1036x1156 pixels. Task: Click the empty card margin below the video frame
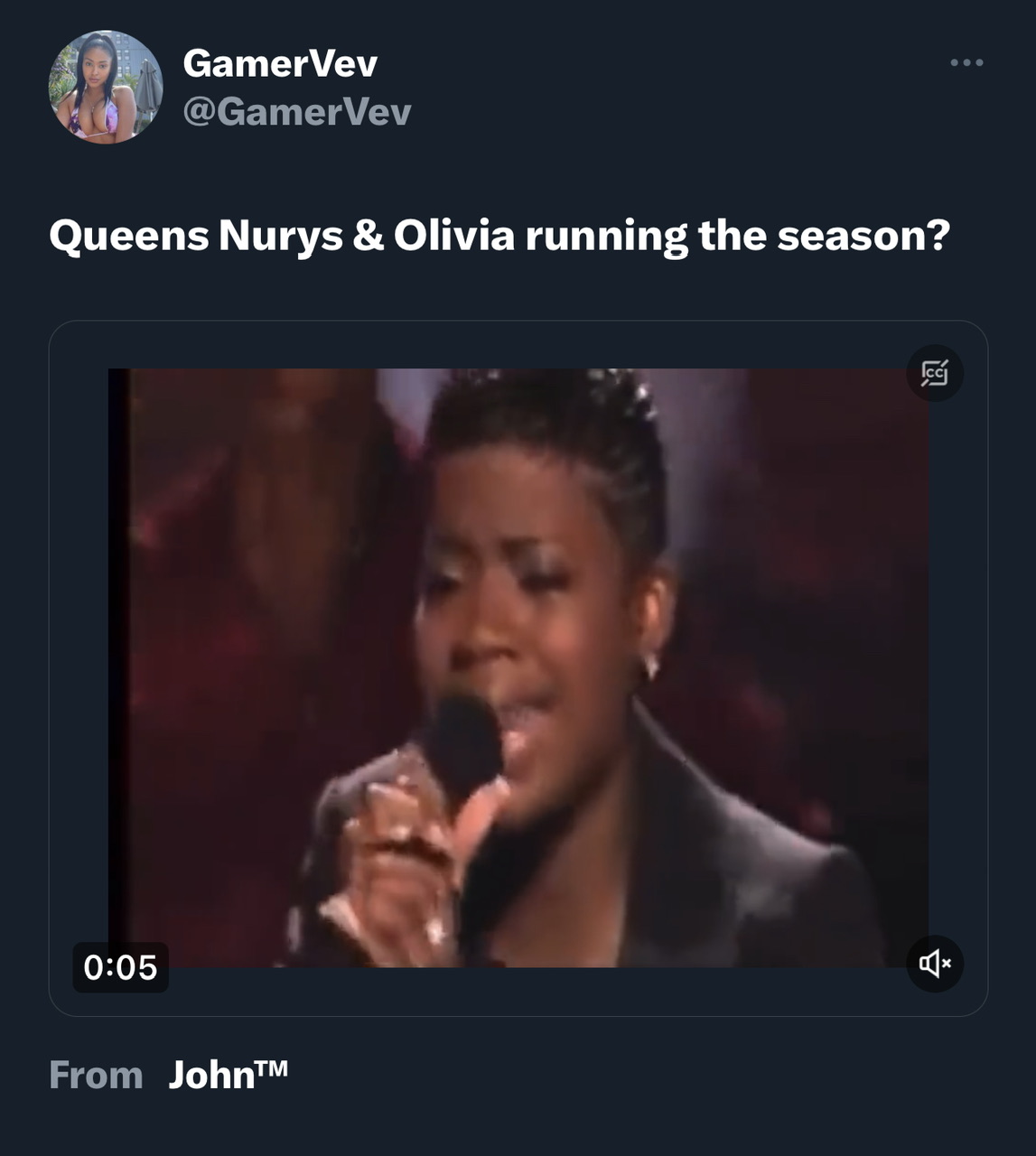coord(518,992)
